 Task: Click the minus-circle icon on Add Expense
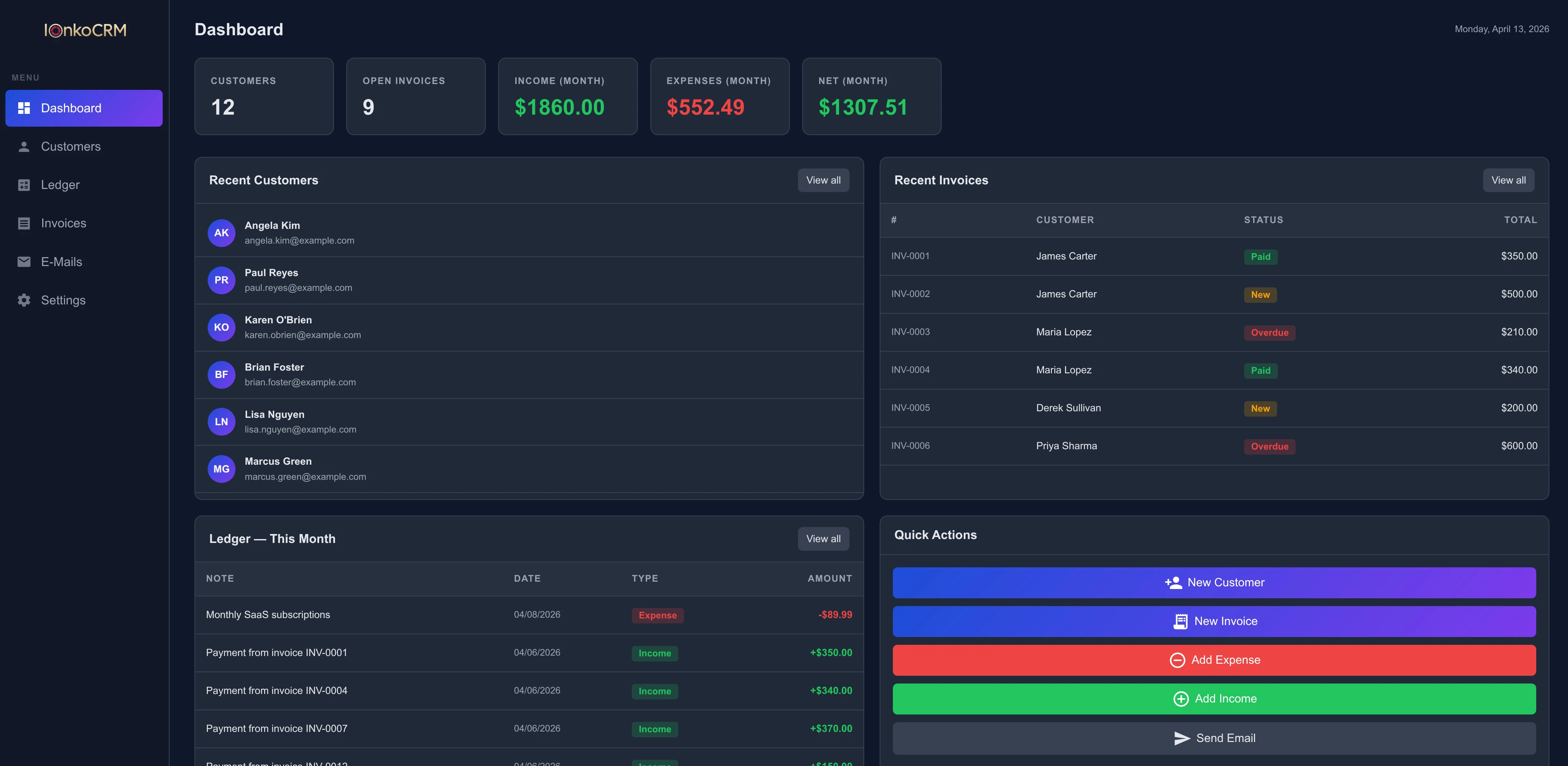click(1177, 660)
